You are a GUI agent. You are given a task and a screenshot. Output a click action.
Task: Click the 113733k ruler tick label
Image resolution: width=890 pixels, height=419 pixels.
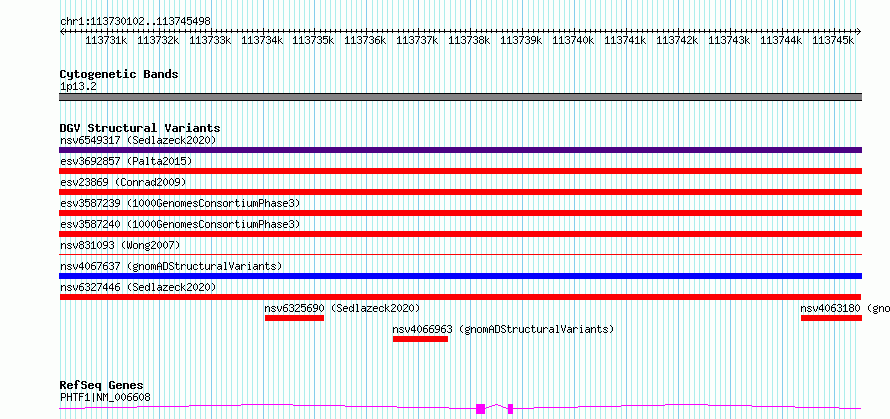[x=210, y=40]
